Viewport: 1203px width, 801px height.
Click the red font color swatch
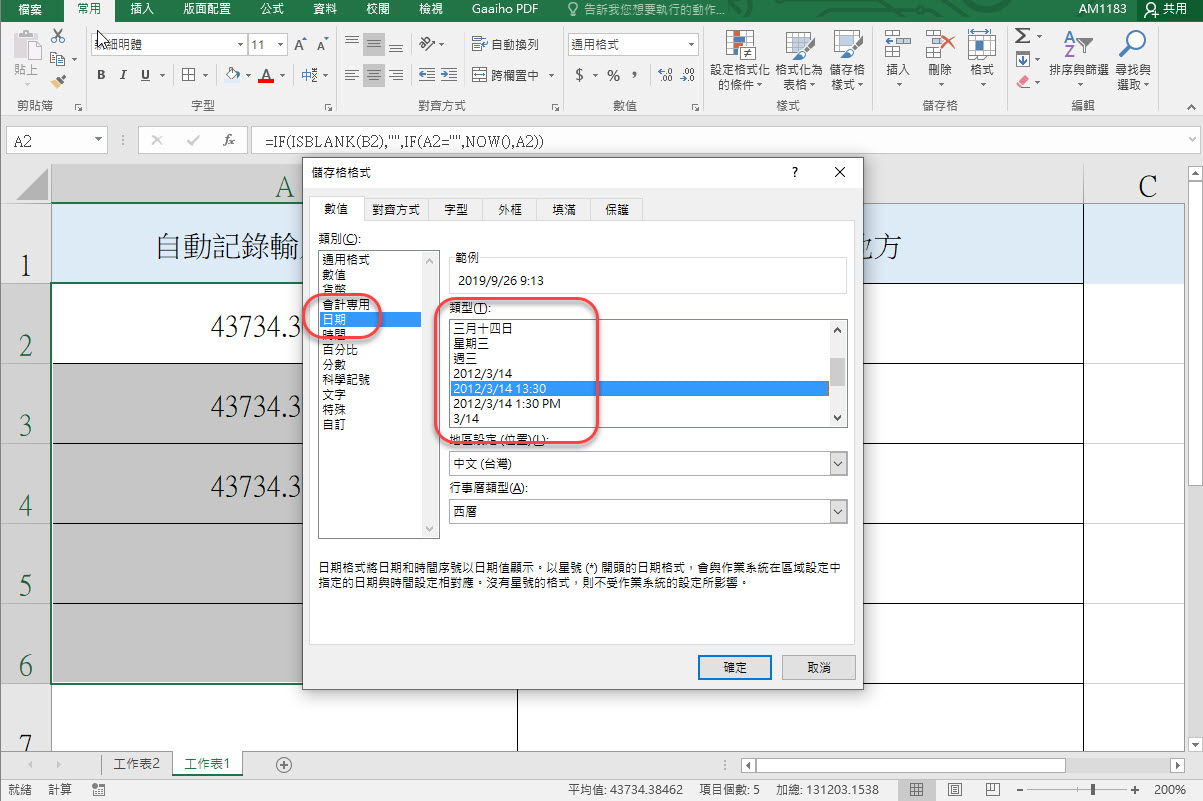pos(265,76)
